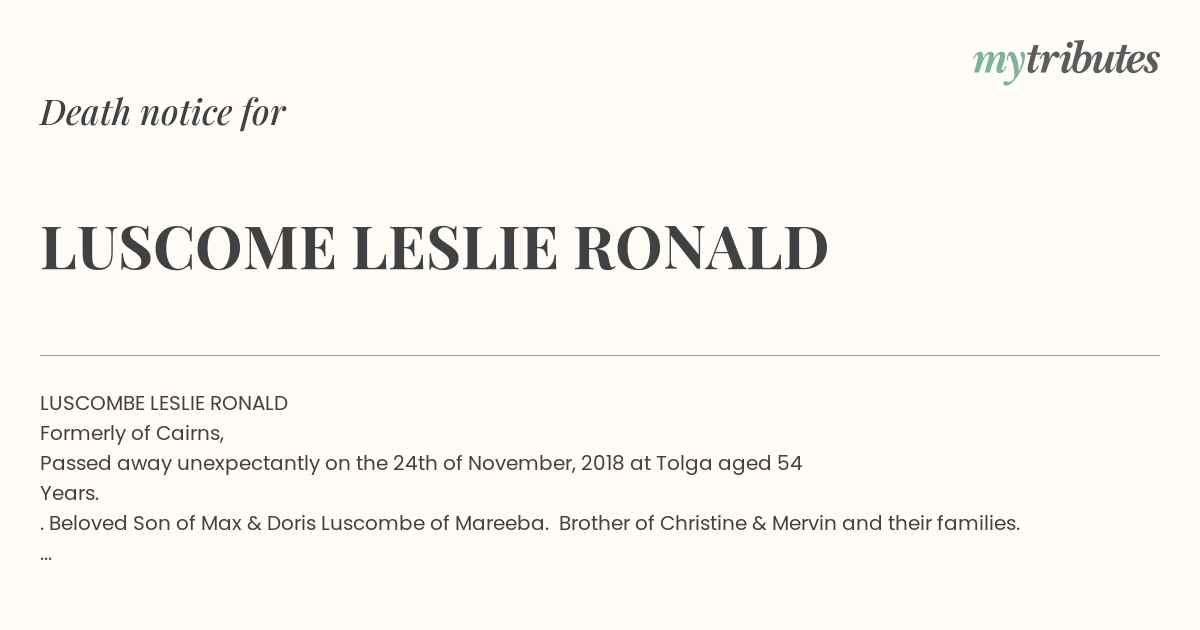The height and width of the screenshot is (630, 1200).
Task: Click the word LUSCOME in the large heading
Action: pos(188,248)
